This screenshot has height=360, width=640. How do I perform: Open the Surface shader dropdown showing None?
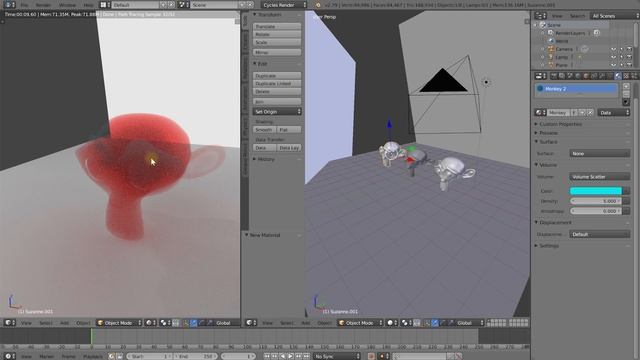pyautogui.click(x=600, y=153)
